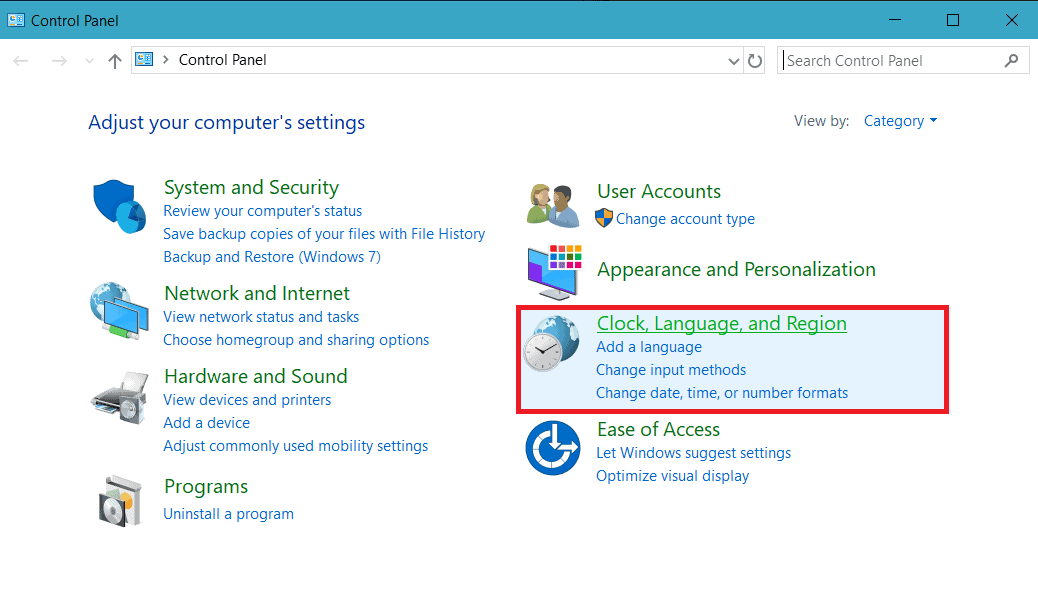The image size is (1038, 606).
Task: Maximize the Control Panel window
Action: [x=953, y=20]
